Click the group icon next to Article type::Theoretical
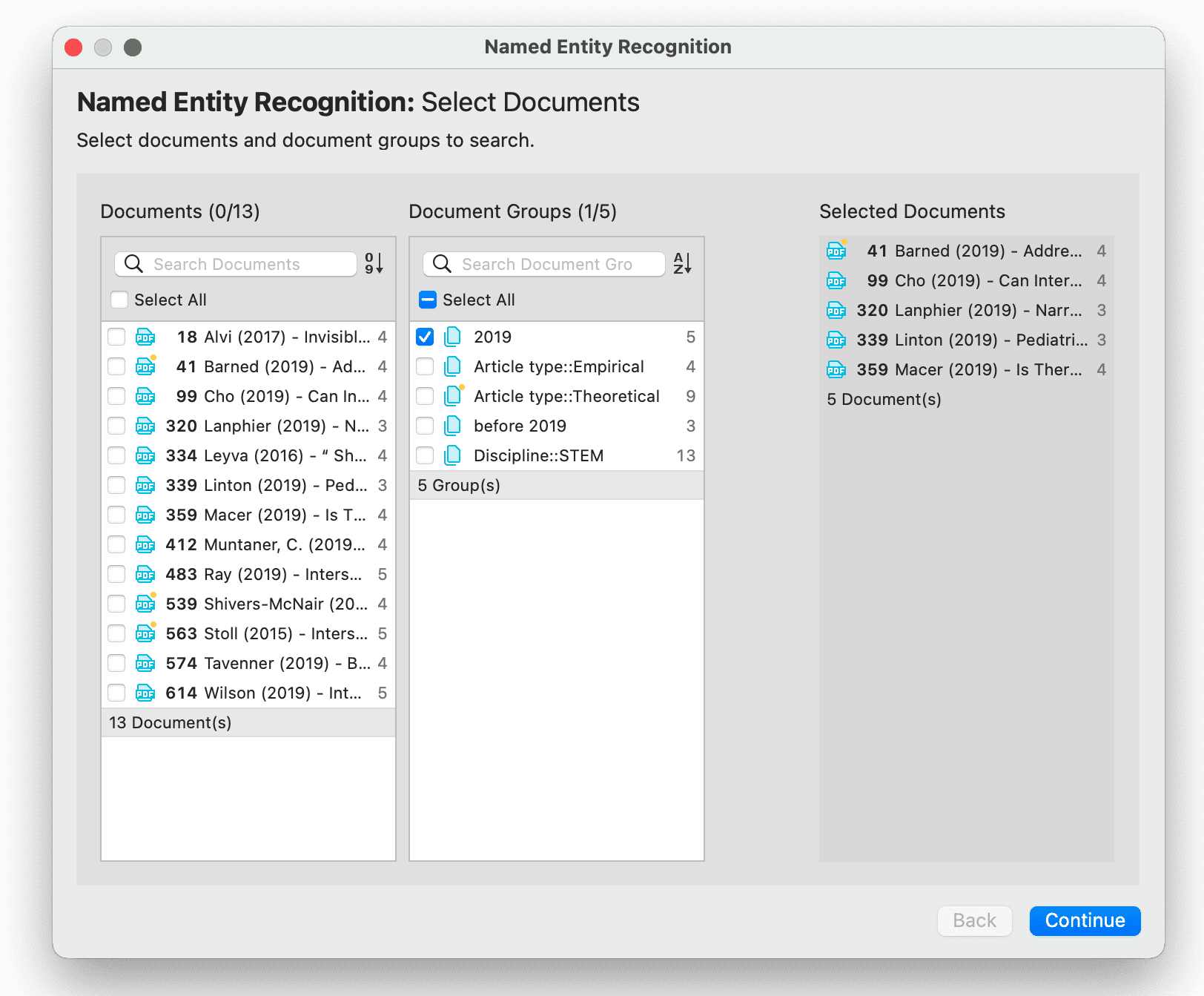 [x=453, y=396]
